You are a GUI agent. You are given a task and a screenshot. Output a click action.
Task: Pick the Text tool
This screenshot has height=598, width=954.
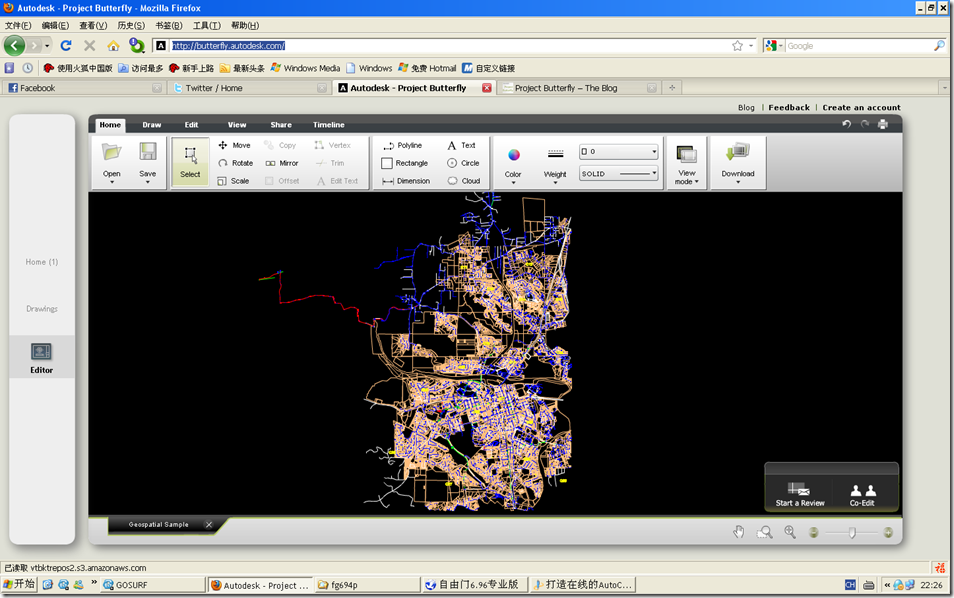(x=461, y=145)
